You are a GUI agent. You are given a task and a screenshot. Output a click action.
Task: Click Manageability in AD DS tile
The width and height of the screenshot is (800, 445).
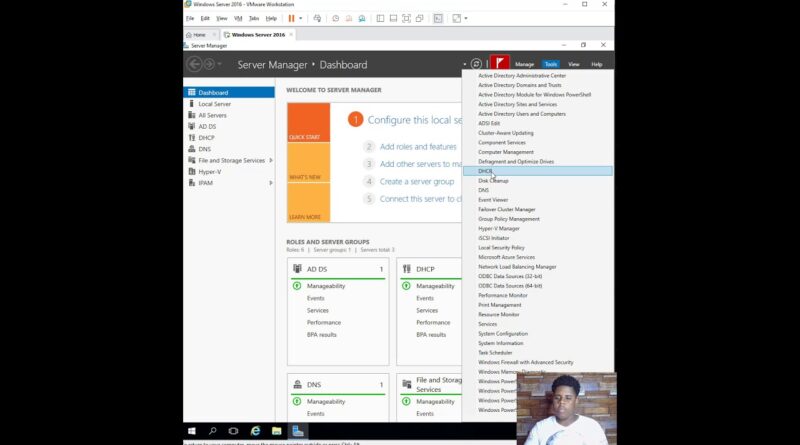pyautogui.click(x=326, y=286)
